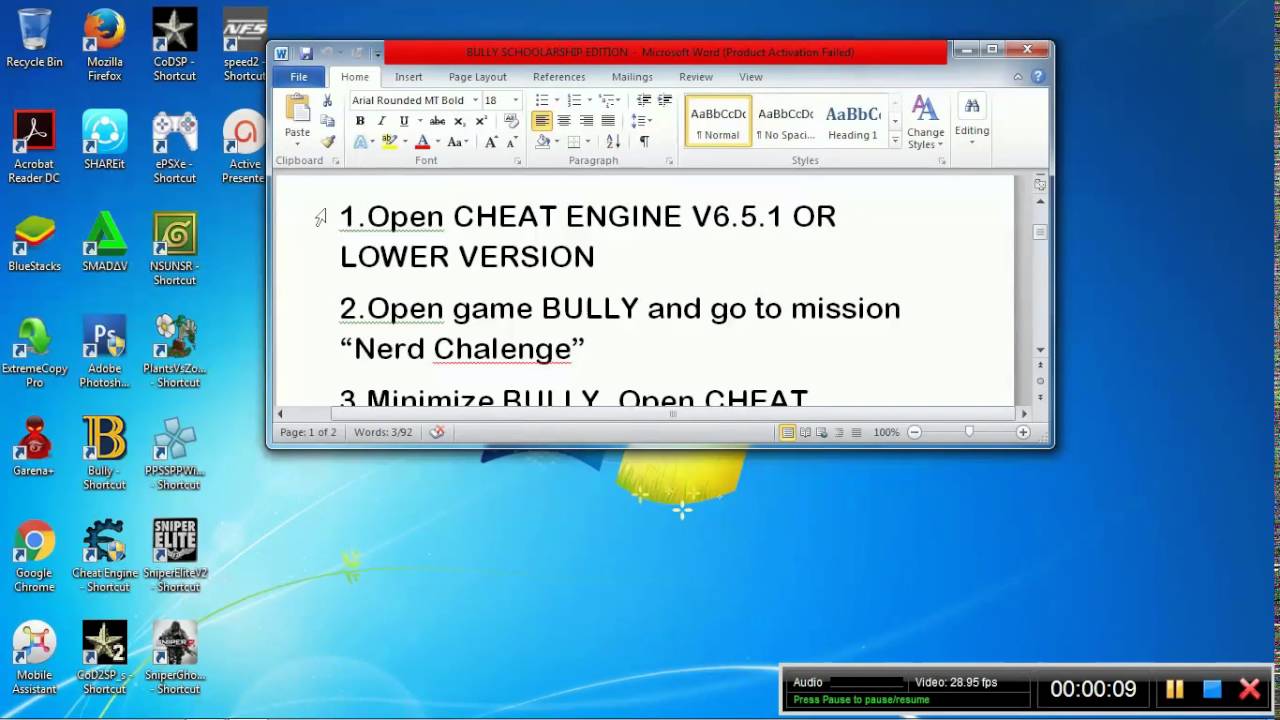Viewport: 1280px width, 720px height.
Task: Switch to Mailings tab
Action: 632,77
